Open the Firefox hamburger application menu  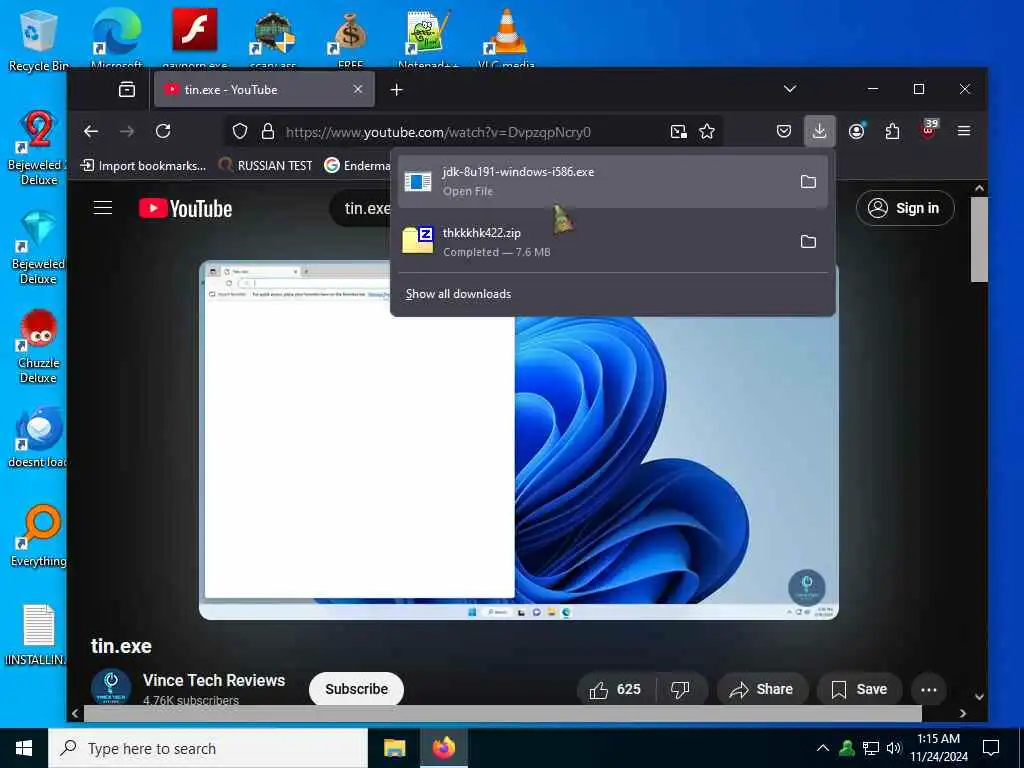point(963,131)
